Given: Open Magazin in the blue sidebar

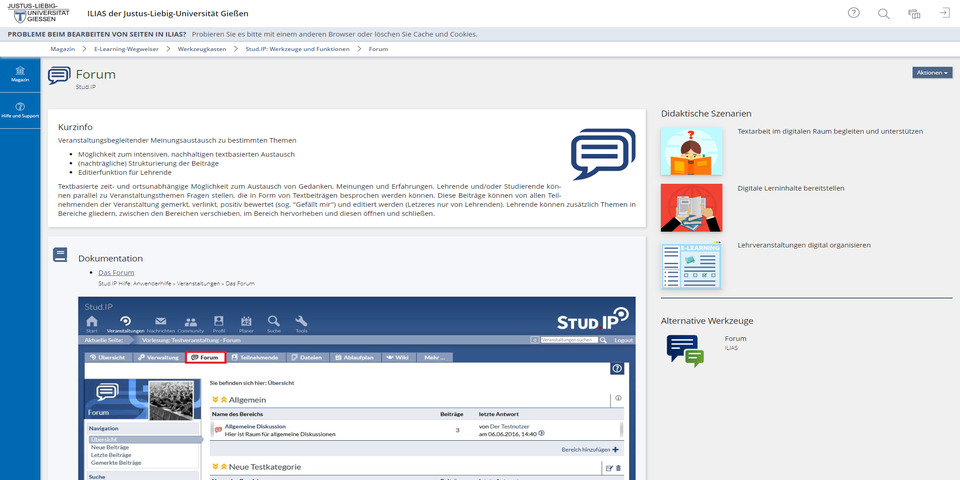Looking at the screenshot, I should click(x=20, y=74).
